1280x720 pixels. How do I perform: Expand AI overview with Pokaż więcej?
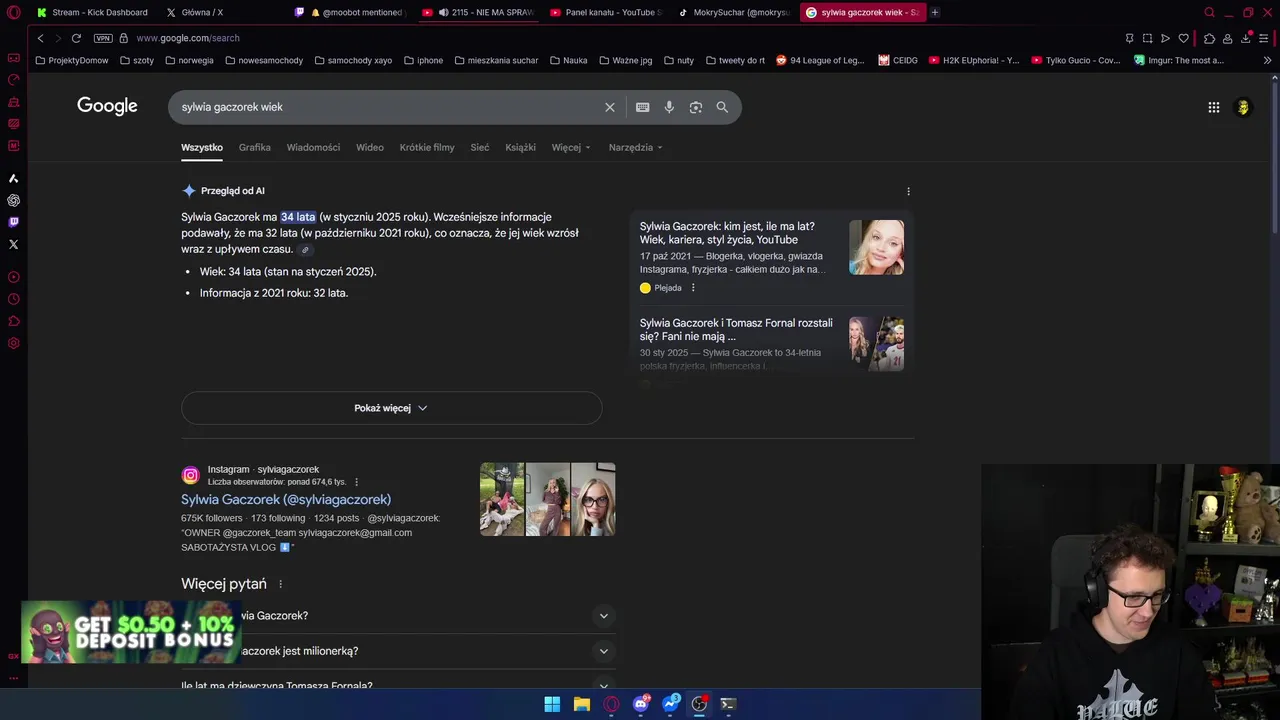point(391,408)
